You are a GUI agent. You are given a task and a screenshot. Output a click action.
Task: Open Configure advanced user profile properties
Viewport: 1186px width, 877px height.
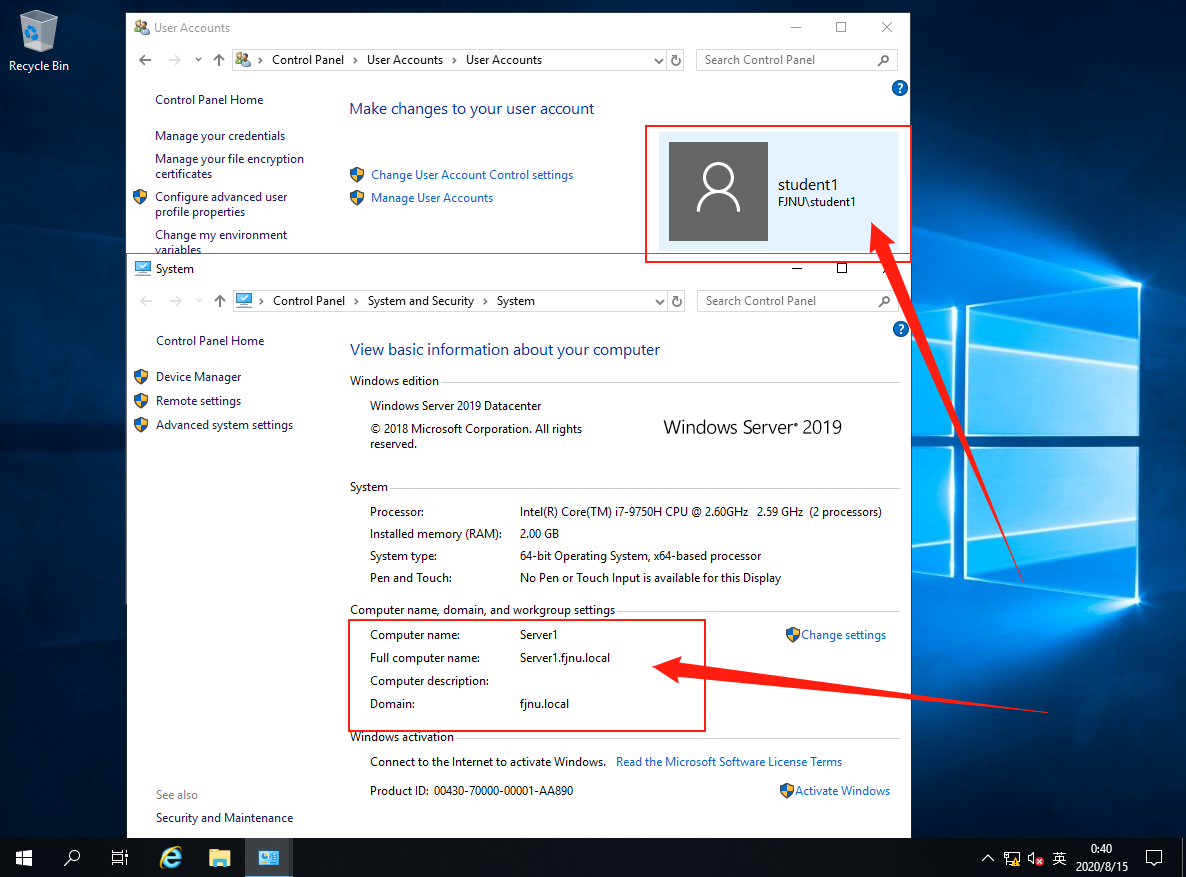221,204
